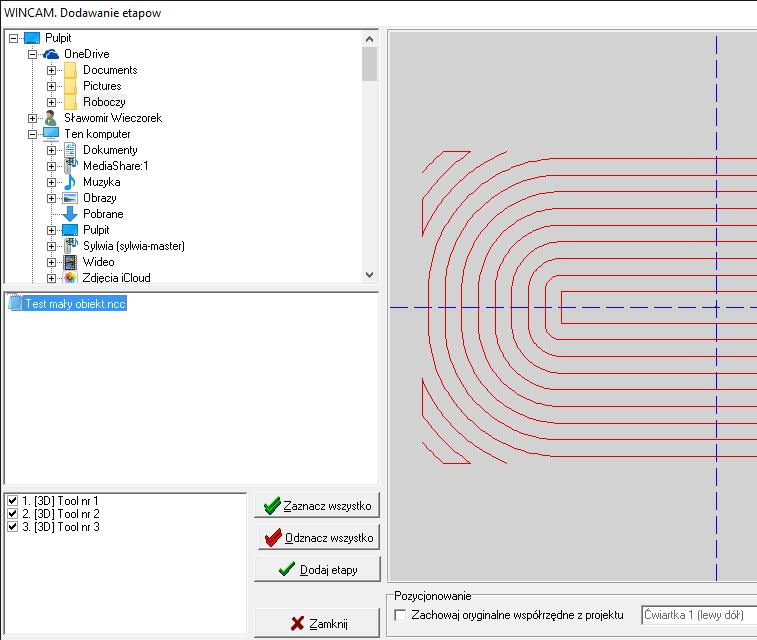Select the Pulpit folder under Ten komputer
Viewport: 757px width, 640px height.
96,230
